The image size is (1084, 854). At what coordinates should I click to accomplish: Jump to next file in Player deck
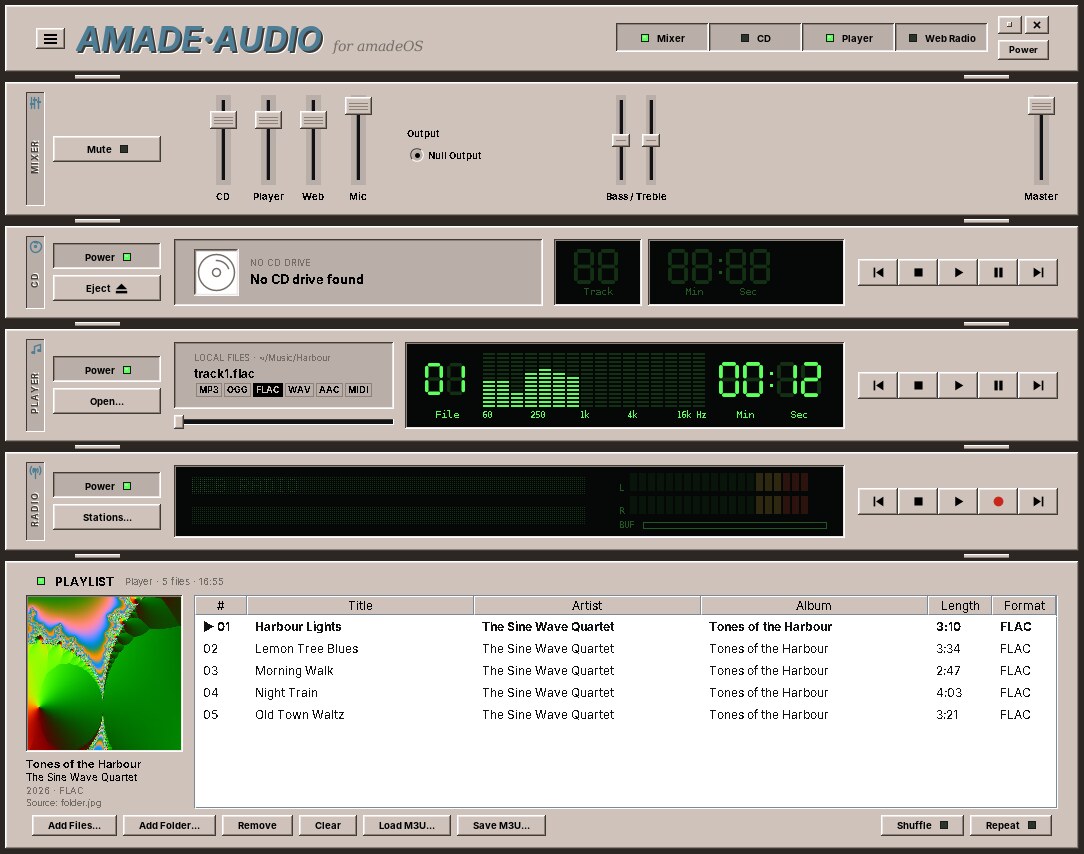[1038, 386]
